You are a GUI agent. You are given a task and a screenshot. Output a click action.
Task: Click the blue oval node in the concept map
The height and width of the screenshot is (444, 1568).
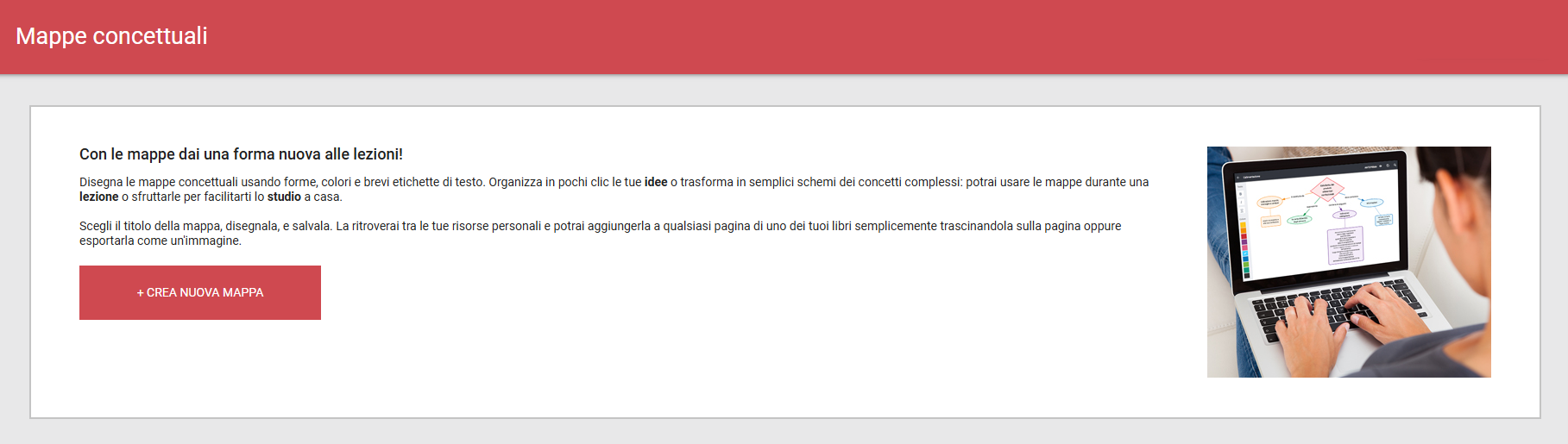(1371, 203)
